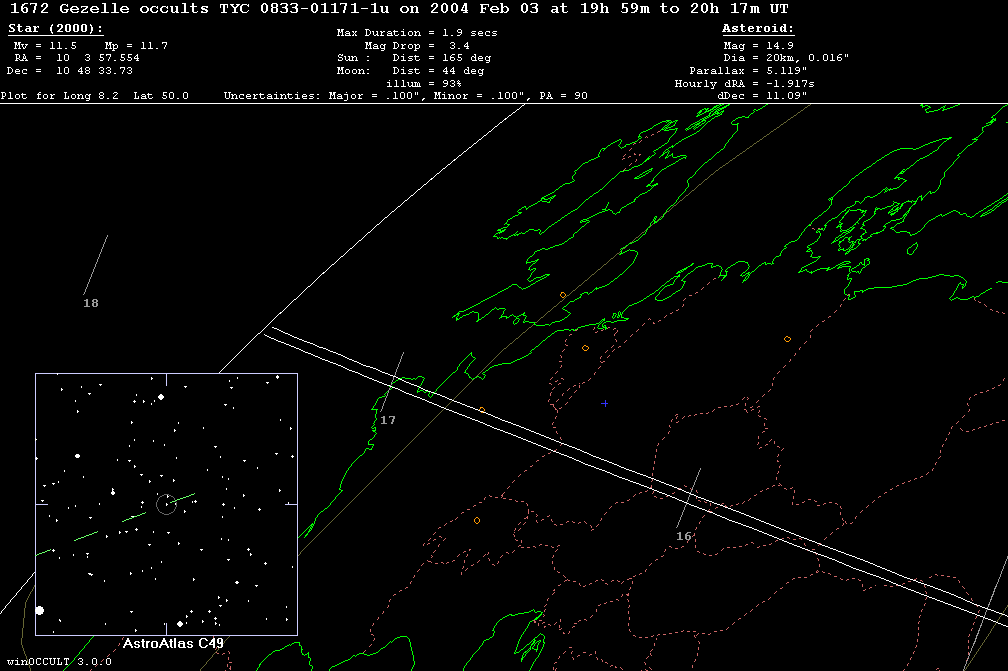Viewport: 1008px width, 671px height.
Task: Click the asteroid Parallax 5.119" value
Action: click(x=755, y=71)
